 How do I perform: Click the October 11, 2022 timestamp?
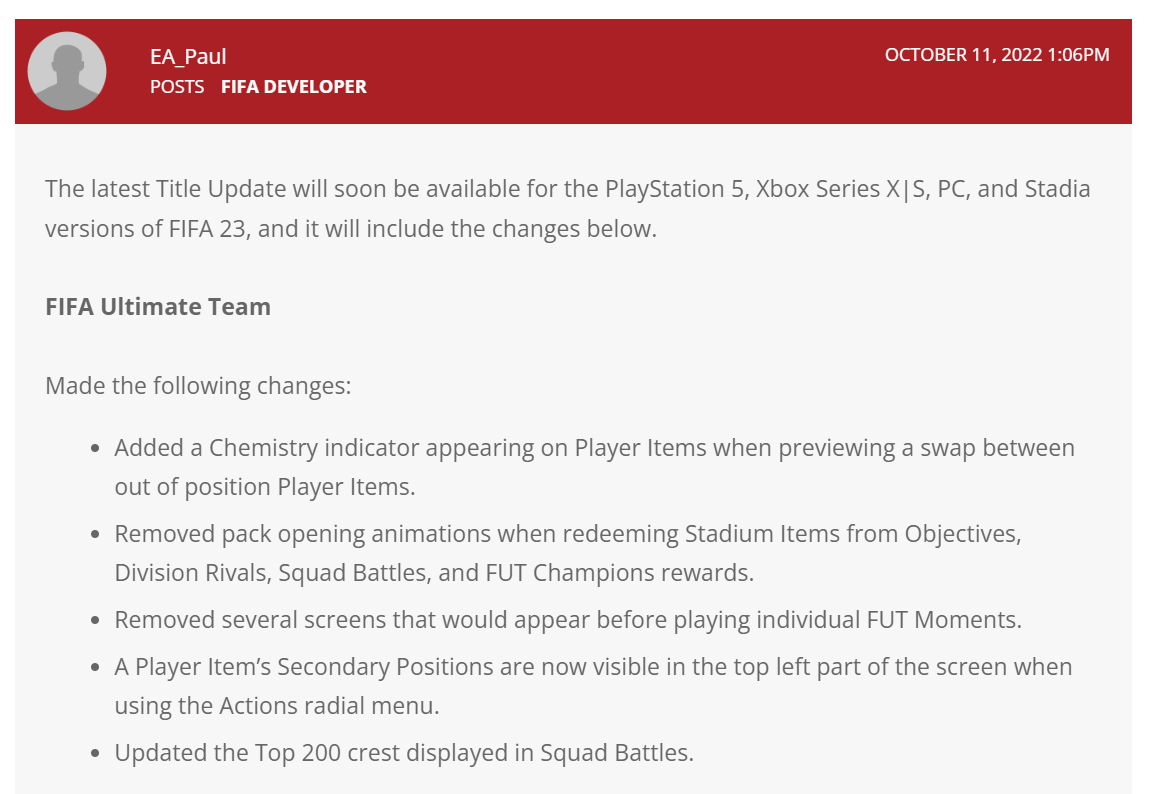pos(997,55)
